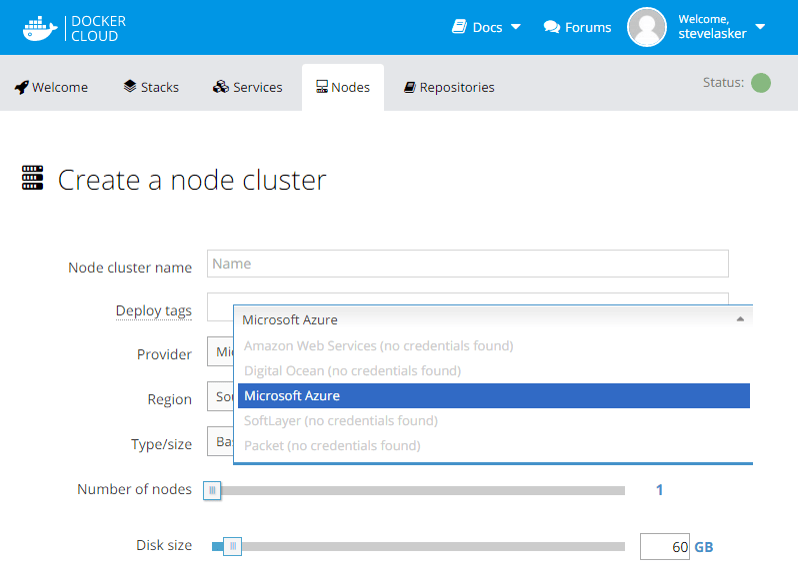The image size is (798, 572).
Task: Click the Repositories book icon
Action: point(410,88)
